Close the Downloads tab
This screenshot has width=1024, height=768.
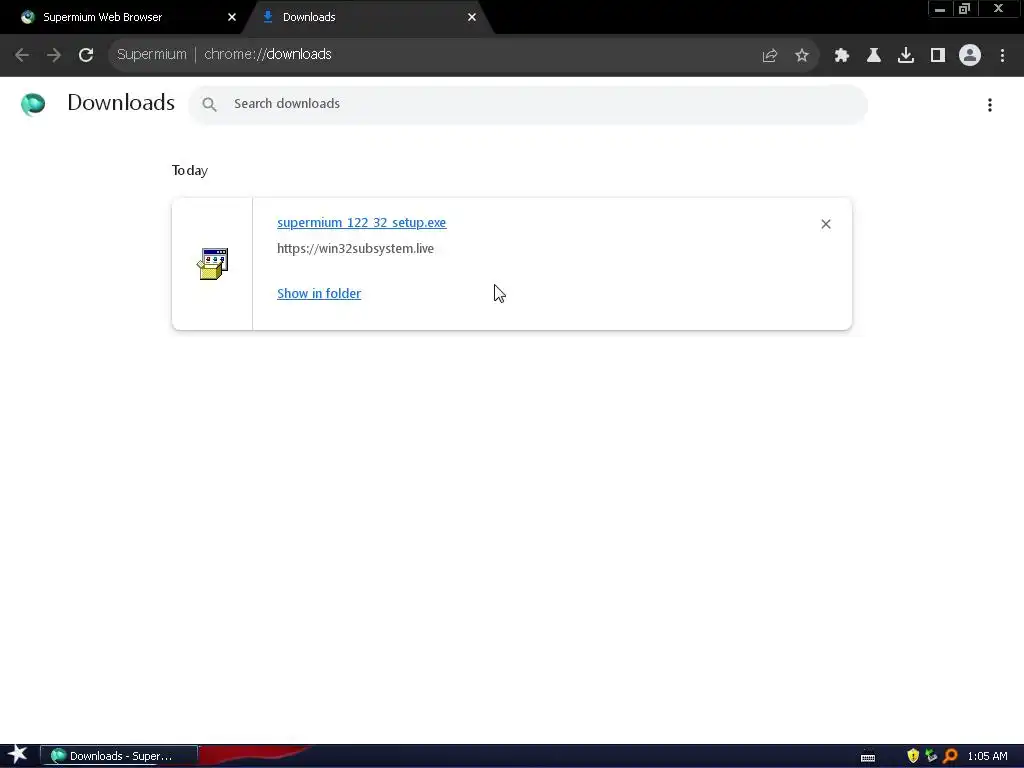472,17
